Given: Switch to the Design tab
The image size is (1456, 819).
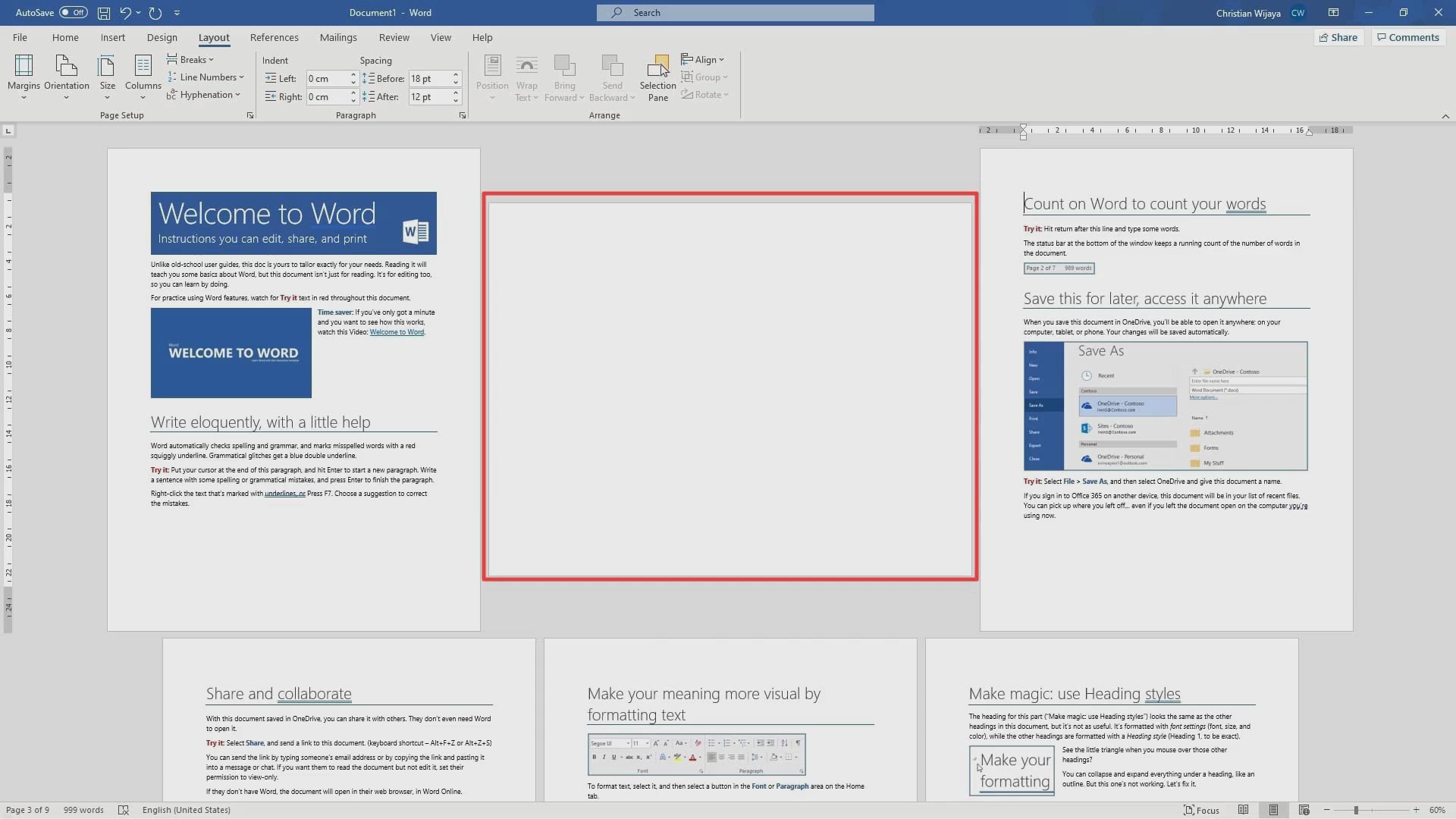Looking at the screenshot, I should tap(162, 37).
